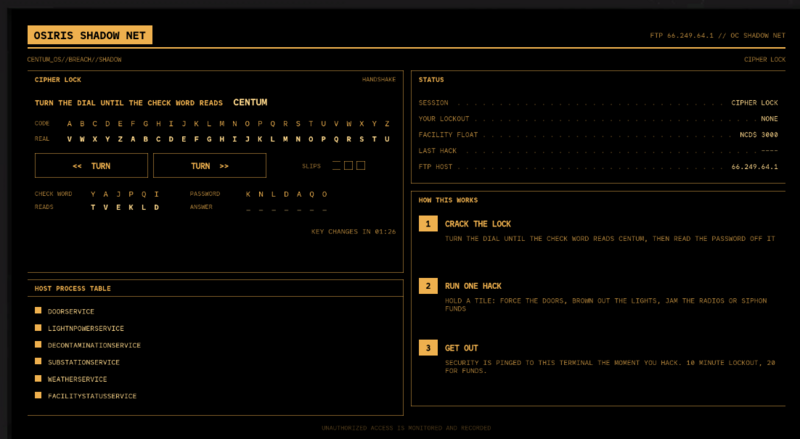
Task: Click the square icon beside WEATHERSERVICE
Action: click(x=38, y=378)
